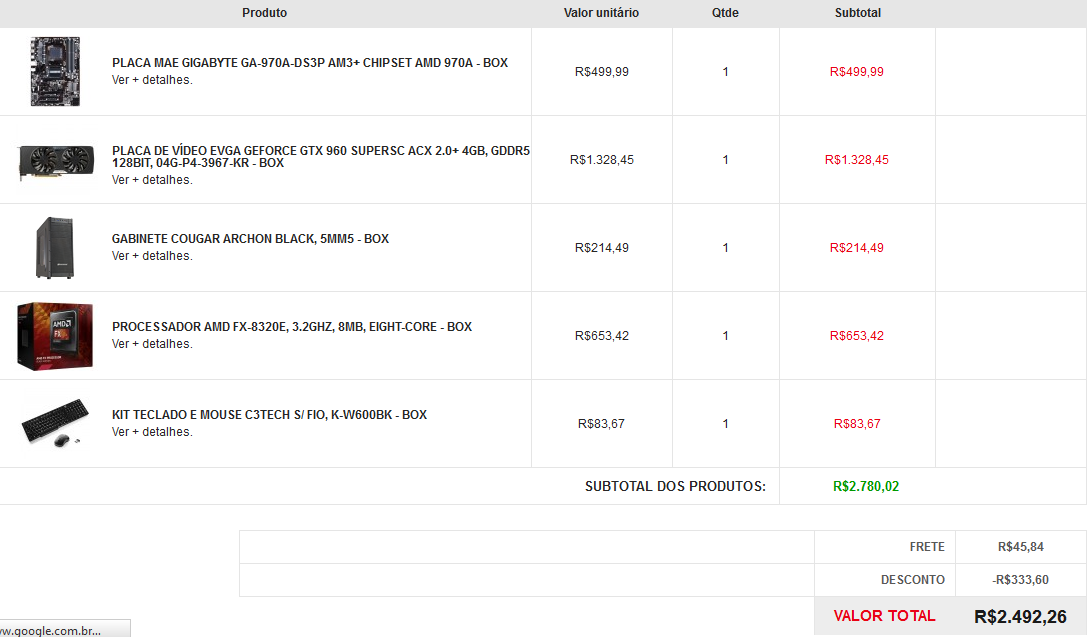This screenshot has height=637, width=1087.
Task: Open the PLACA MAE GIGABYTE GA-970A-DS3P product link
Action: [310, 62]
